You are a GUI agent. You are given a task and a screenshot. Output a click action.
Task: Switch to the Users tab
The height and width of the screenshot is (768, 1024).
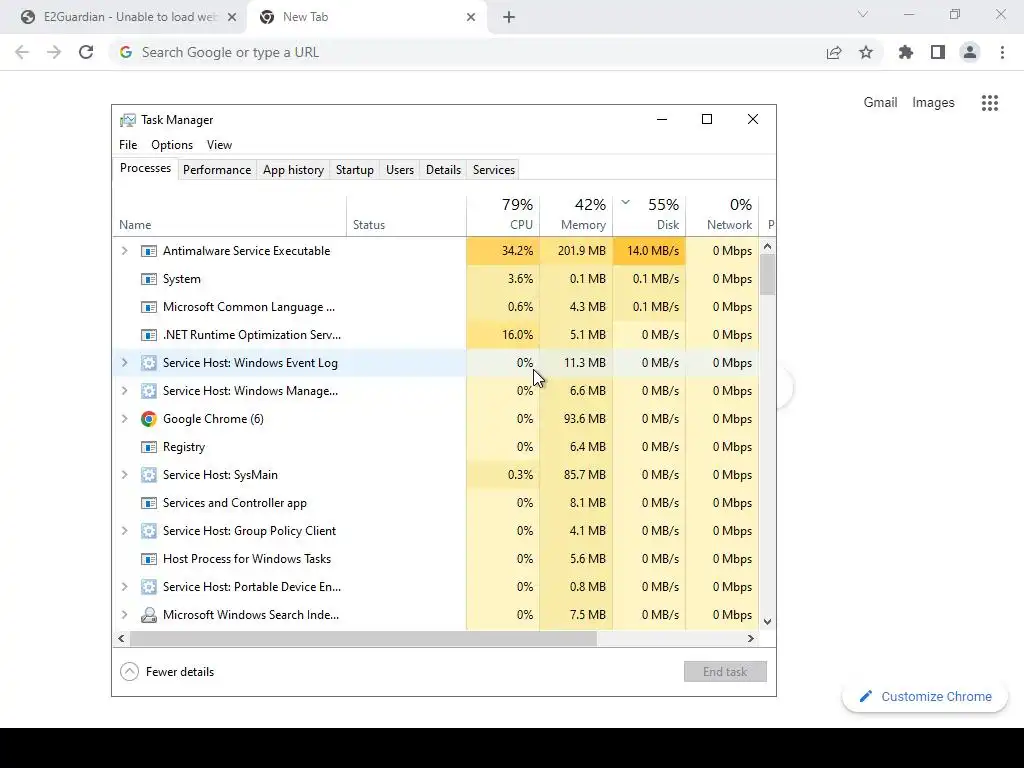click(x=400, y=170)
